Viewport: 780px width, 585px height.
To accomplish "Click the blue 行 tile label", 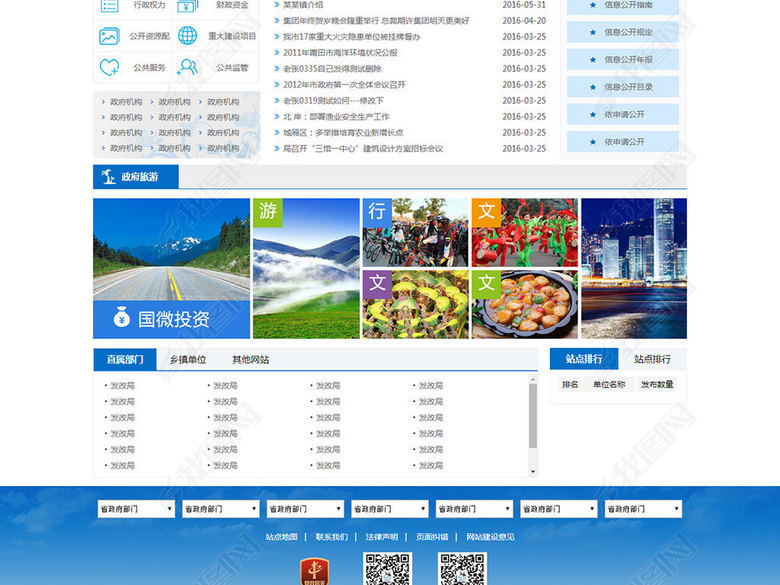I will click(x=377, y=212).
